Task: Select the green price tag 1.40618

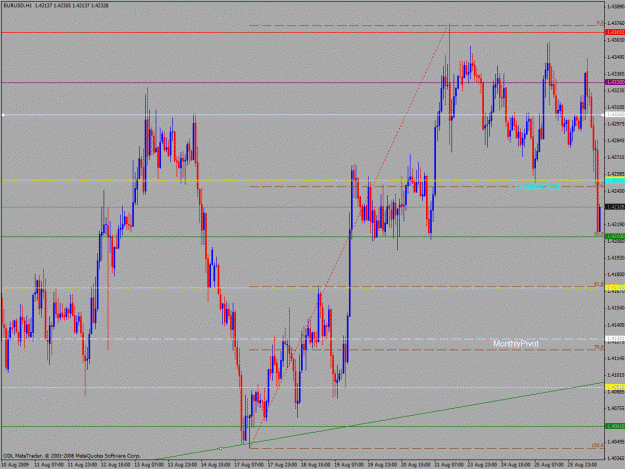Action: [x=615, y=426]
